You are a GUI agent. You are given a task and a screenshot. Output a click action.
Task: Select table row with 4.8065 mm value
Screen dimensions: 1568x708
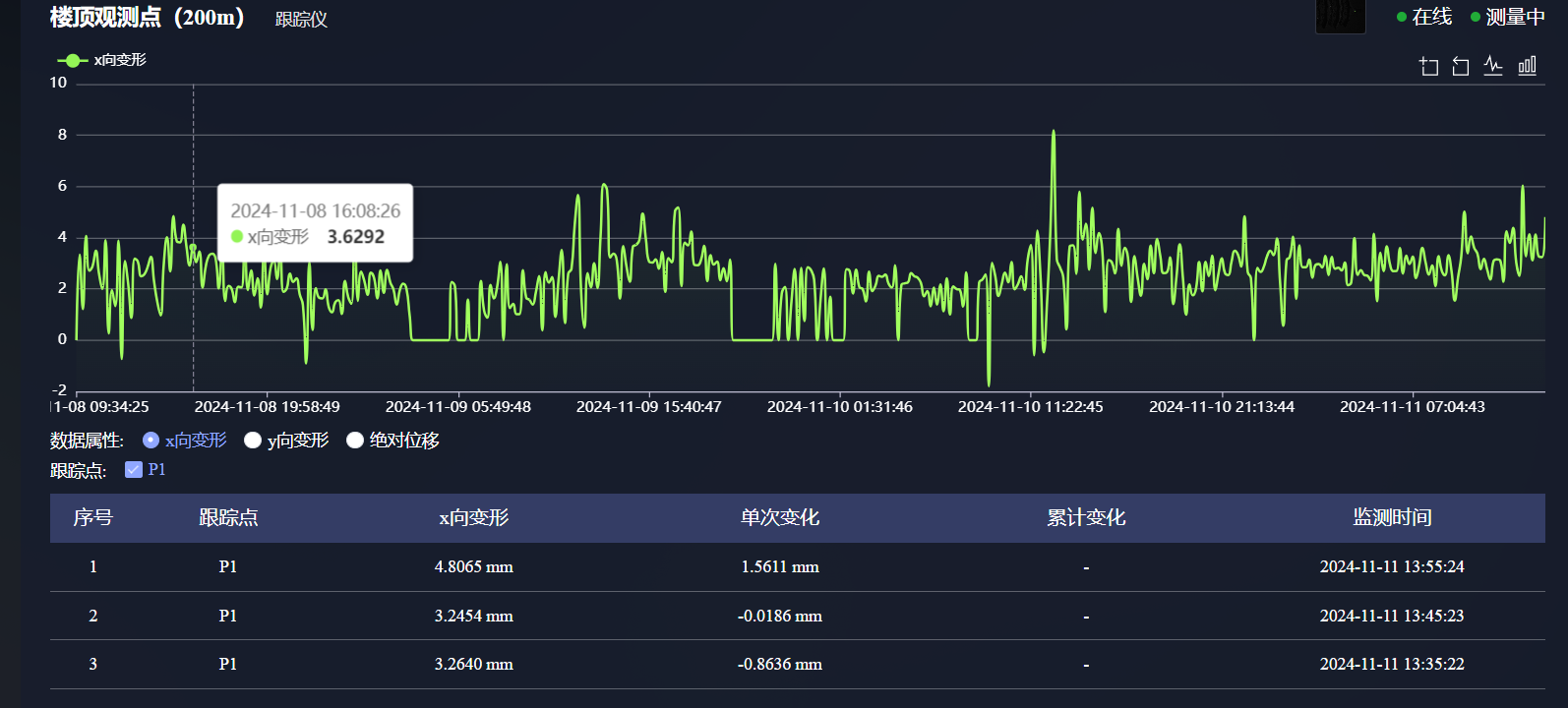pyautogui.click(x=473, y=566)
